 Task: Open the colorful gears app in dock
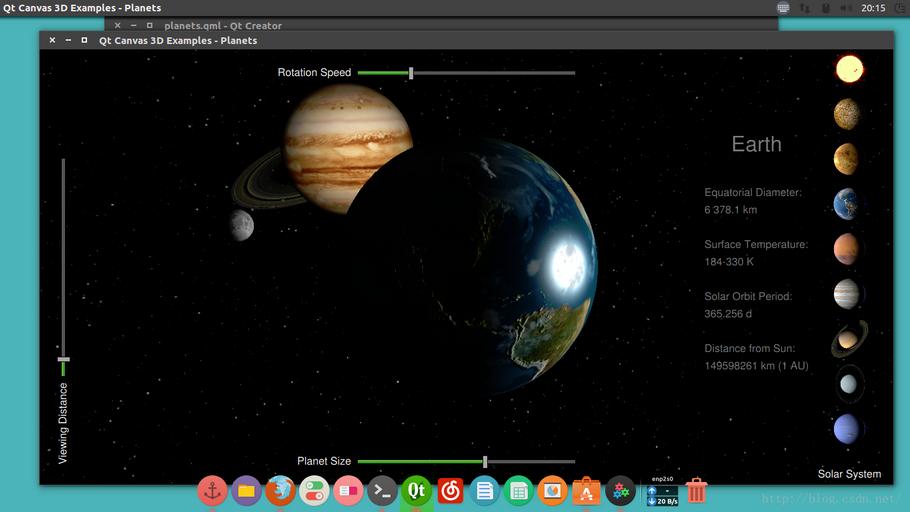click(x=620, y=491)
